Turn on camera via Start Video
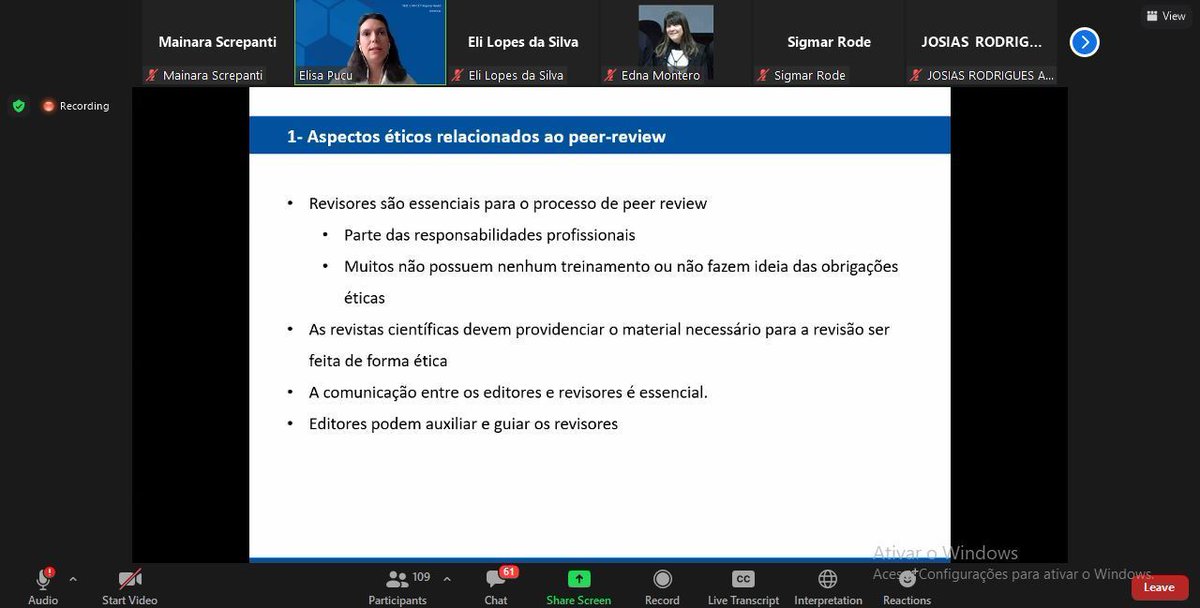The image size is (1200, 608). [130, 586]
